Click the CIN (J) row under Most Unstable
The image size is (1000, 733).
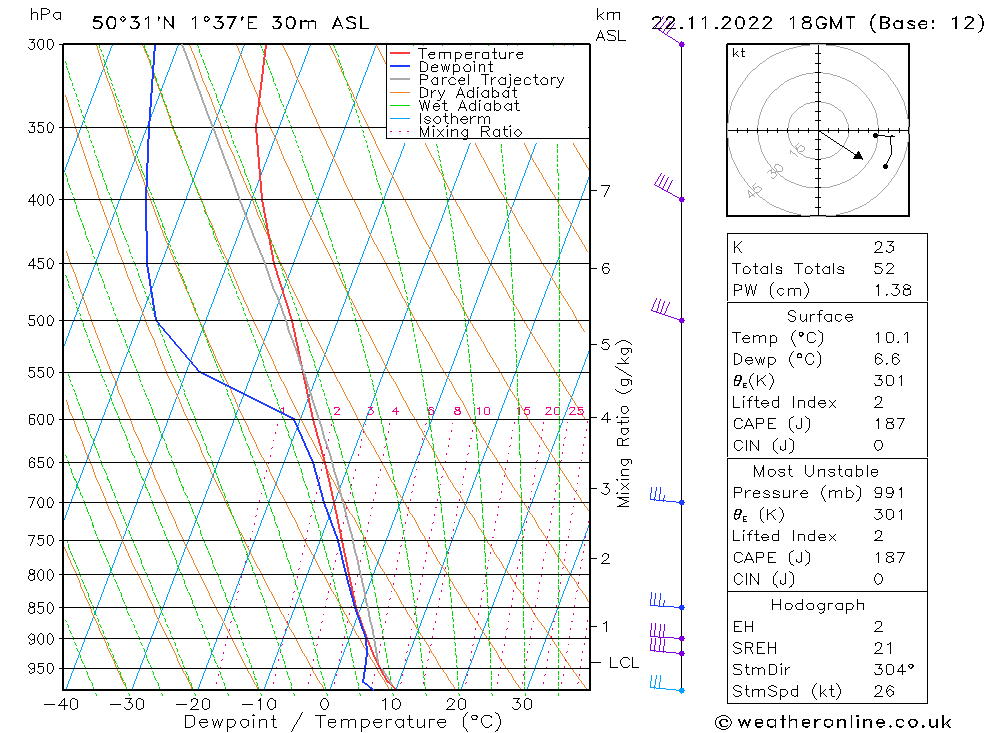[827, 579]
